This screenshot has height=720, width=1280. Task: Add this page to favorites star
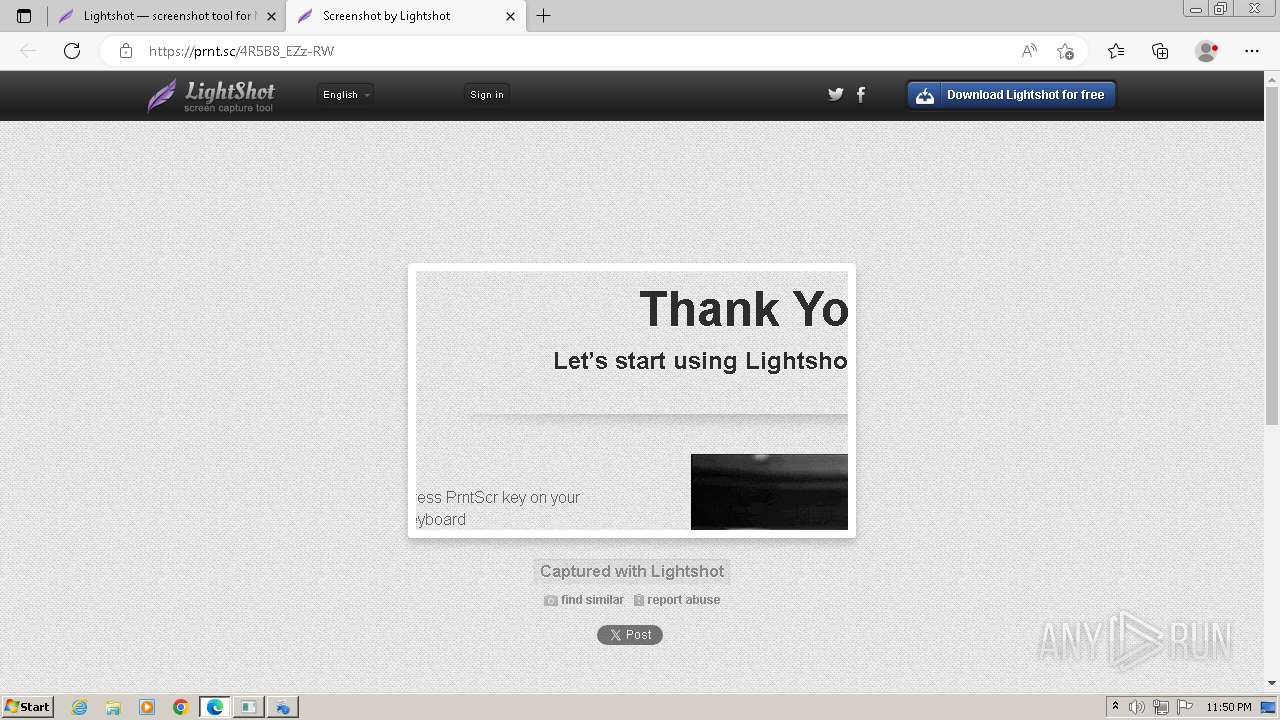click(x=1065, y=51)
